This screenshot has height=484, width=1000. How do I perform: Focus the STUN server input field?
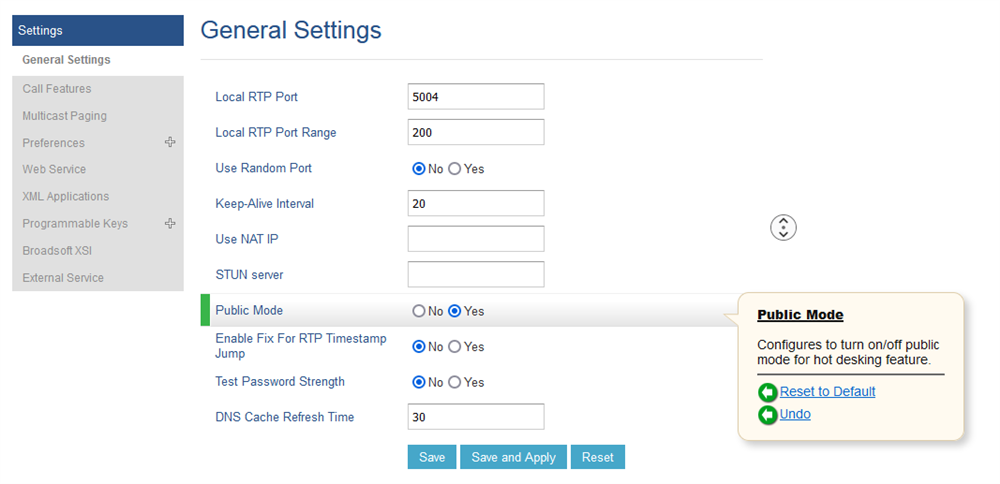[476, 274]
